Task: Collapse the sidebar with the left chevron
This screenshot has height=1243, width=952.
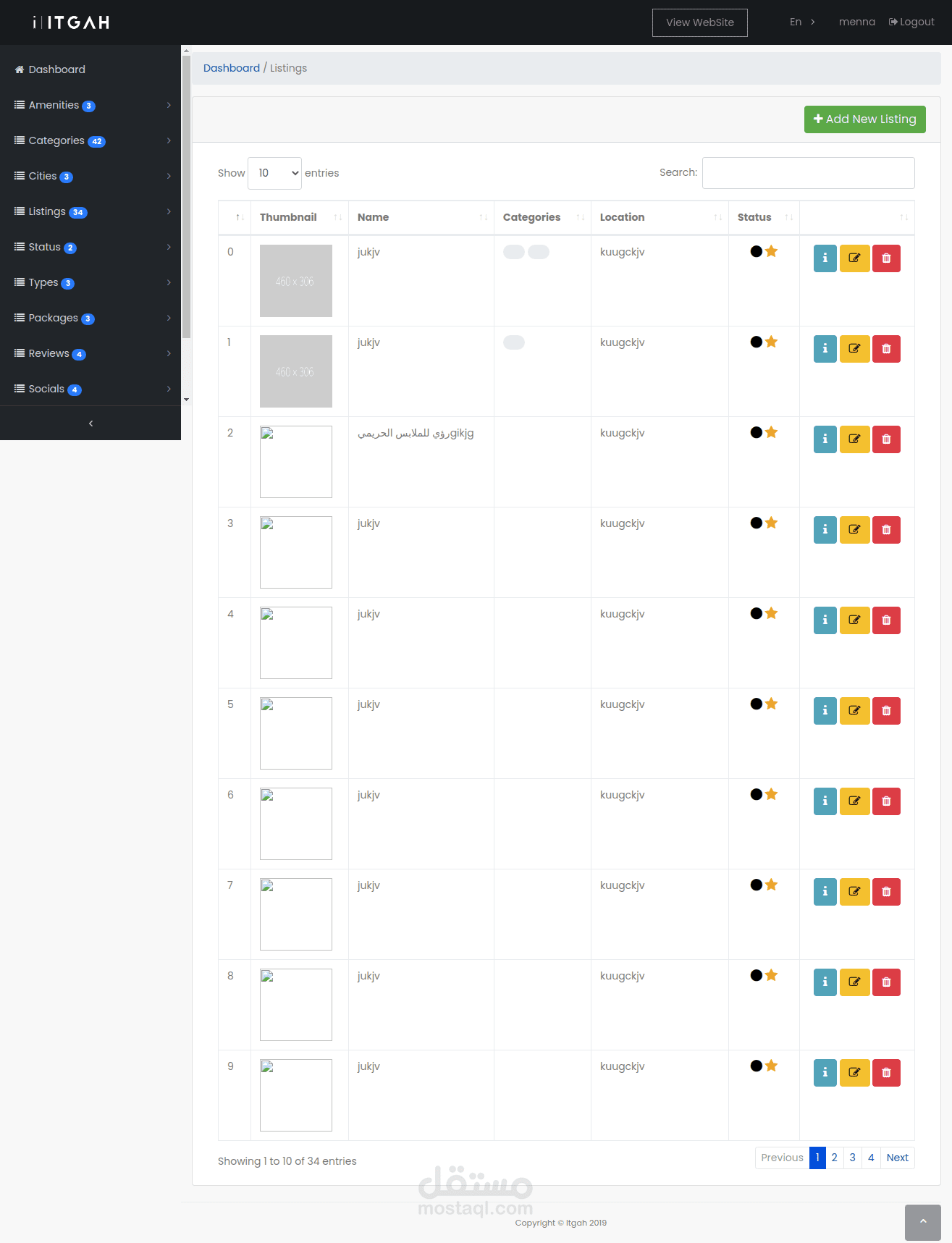Action: click(90, 424)
